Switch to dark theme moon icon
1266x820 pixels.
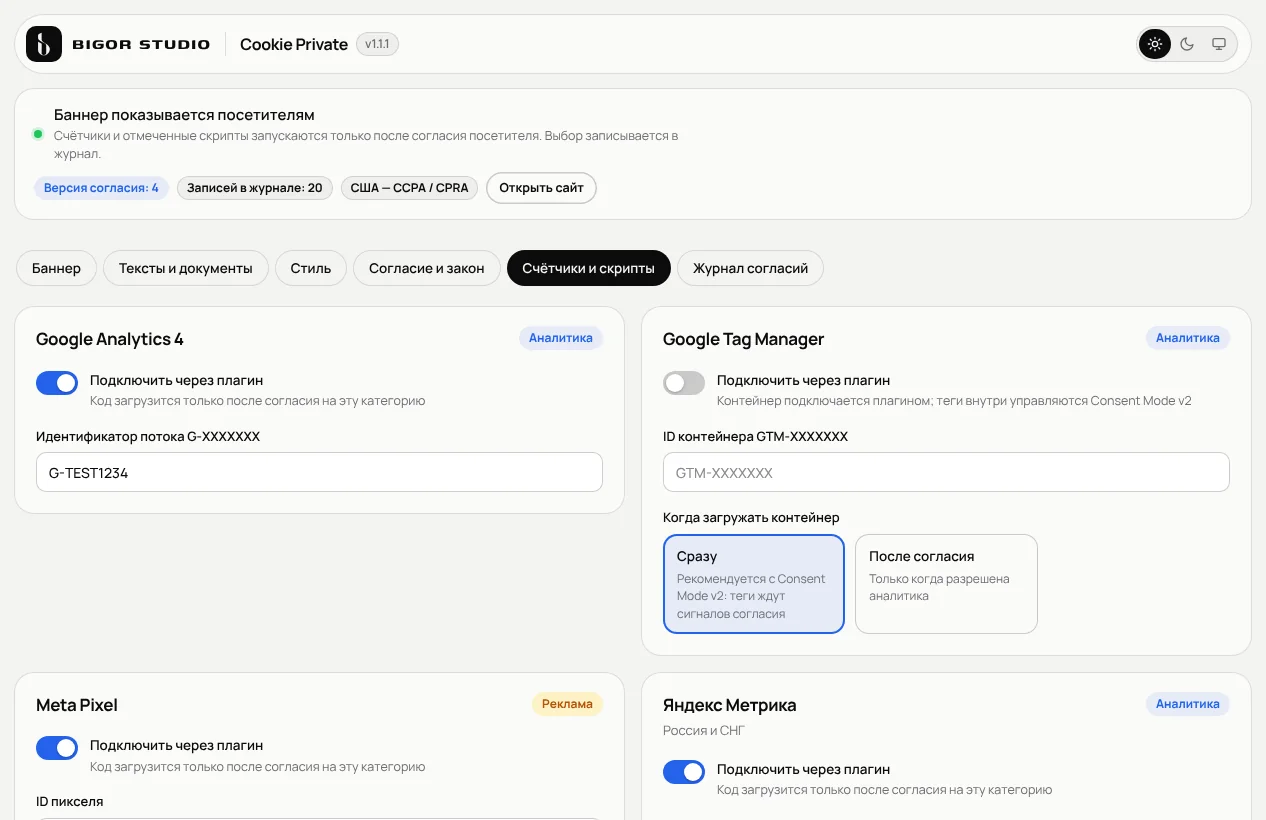[1187, 44]
